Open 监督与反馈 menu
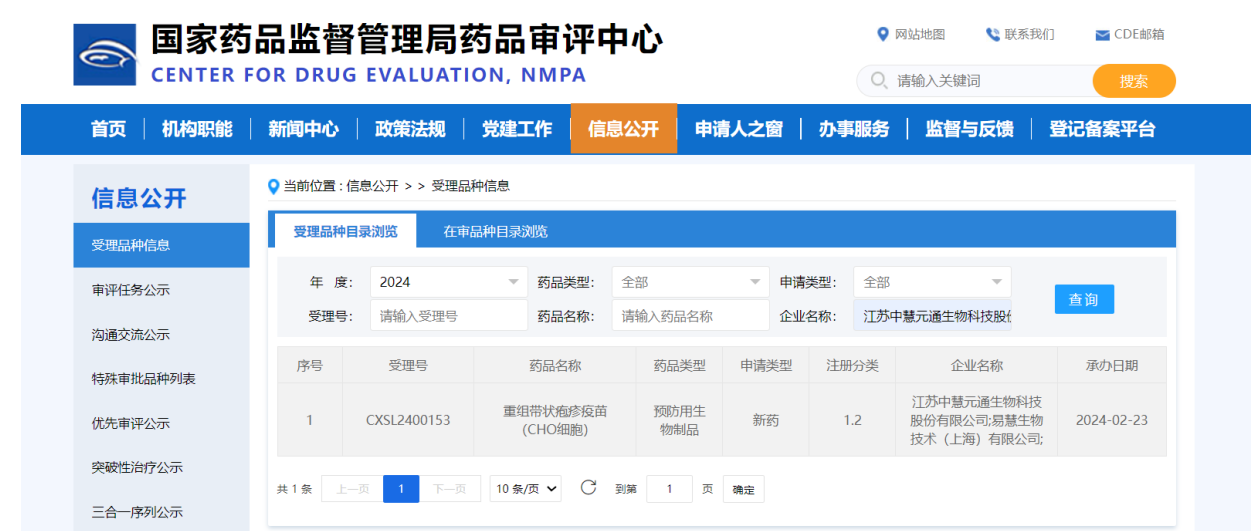The width and height of the screenshot is (1257, 531). coord(969,129)
